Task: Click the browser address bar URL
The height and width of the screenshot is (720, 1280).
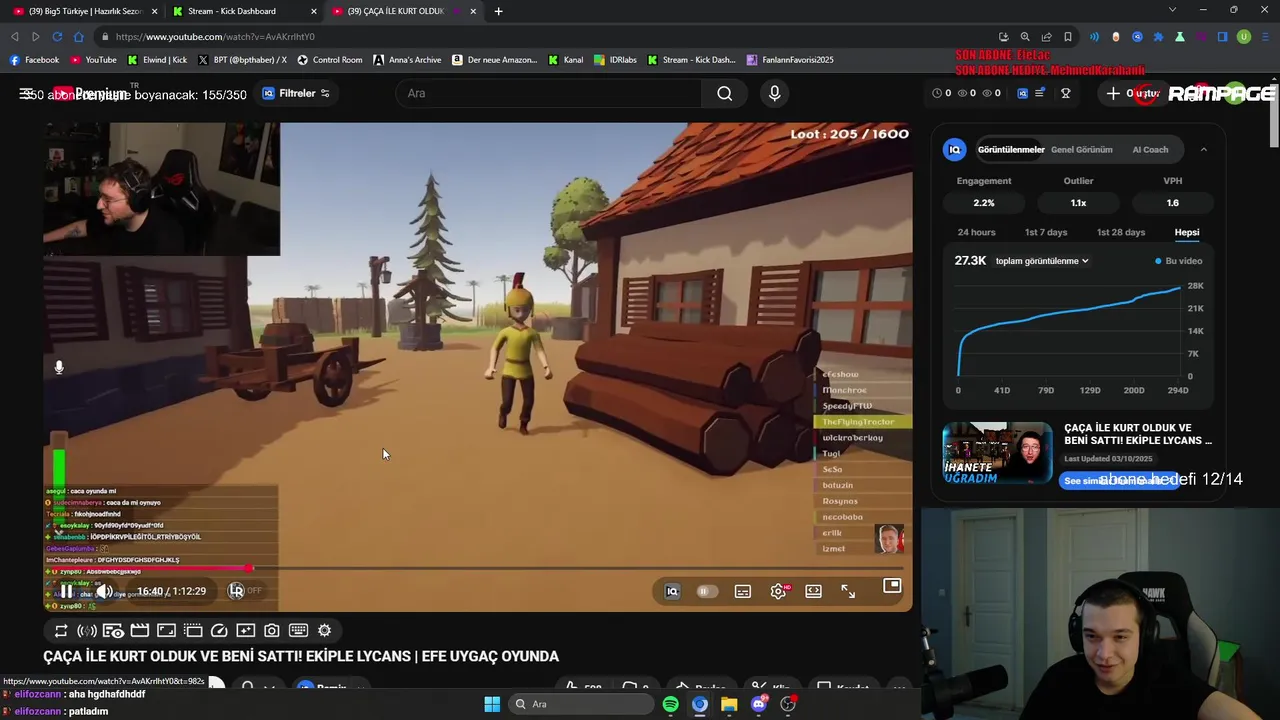Action: (x=215, y=37)
